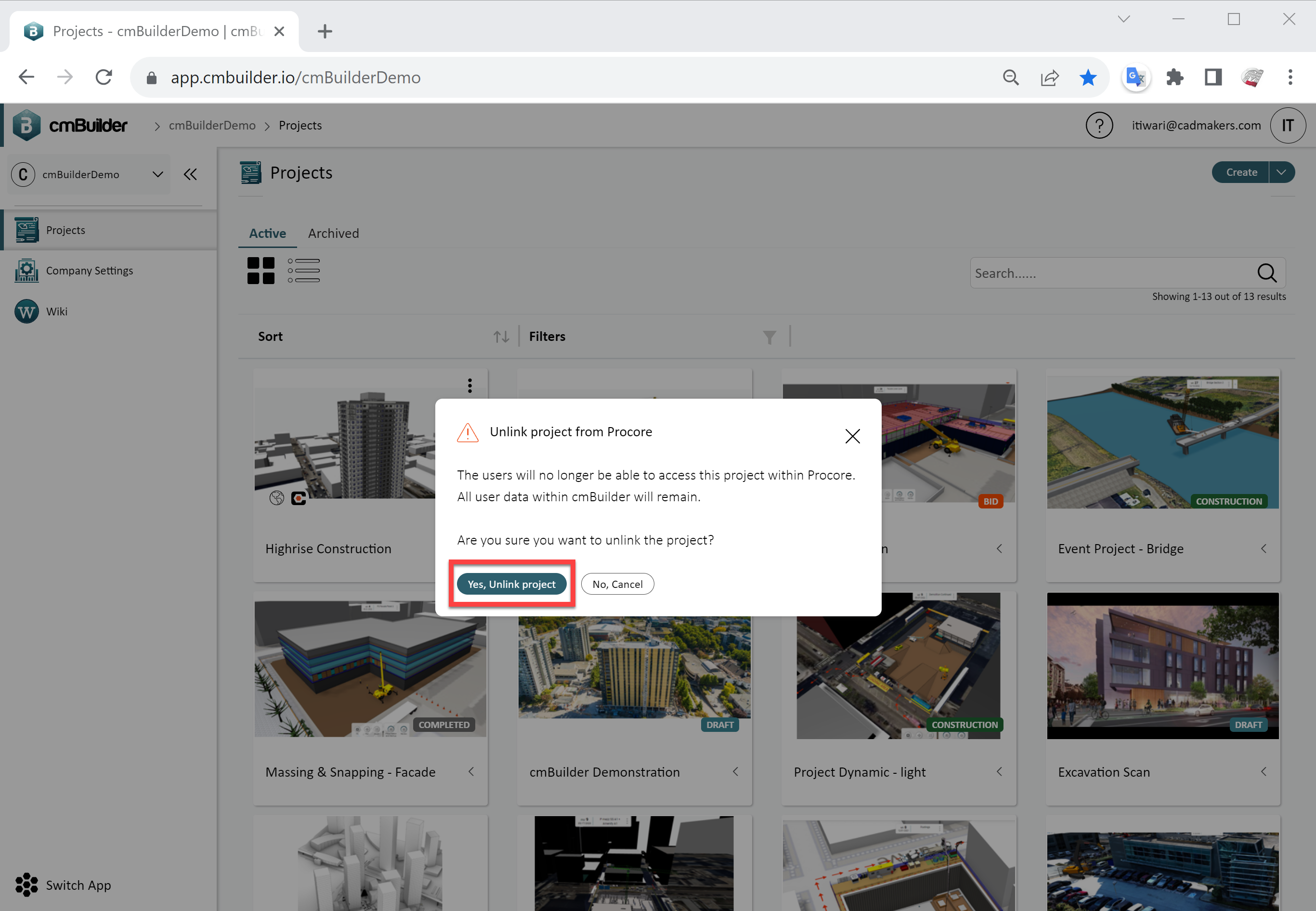The height and width of the screenshot is (911, 1316).
Task: Click the Filters funnel icon
Action: point(769,338)
